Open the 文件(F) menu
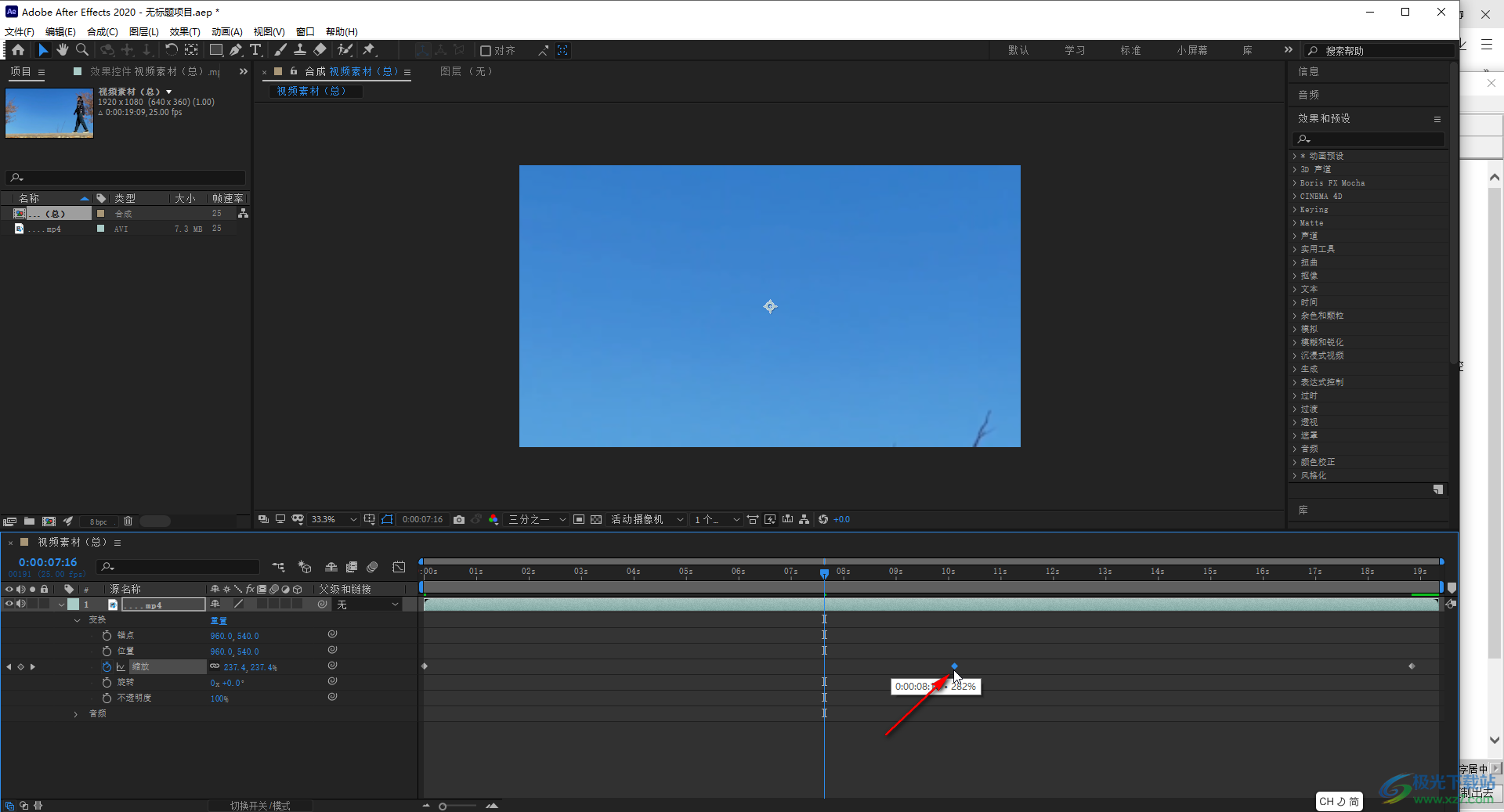The image size is (1504, 812). click(x=20, y=32)
